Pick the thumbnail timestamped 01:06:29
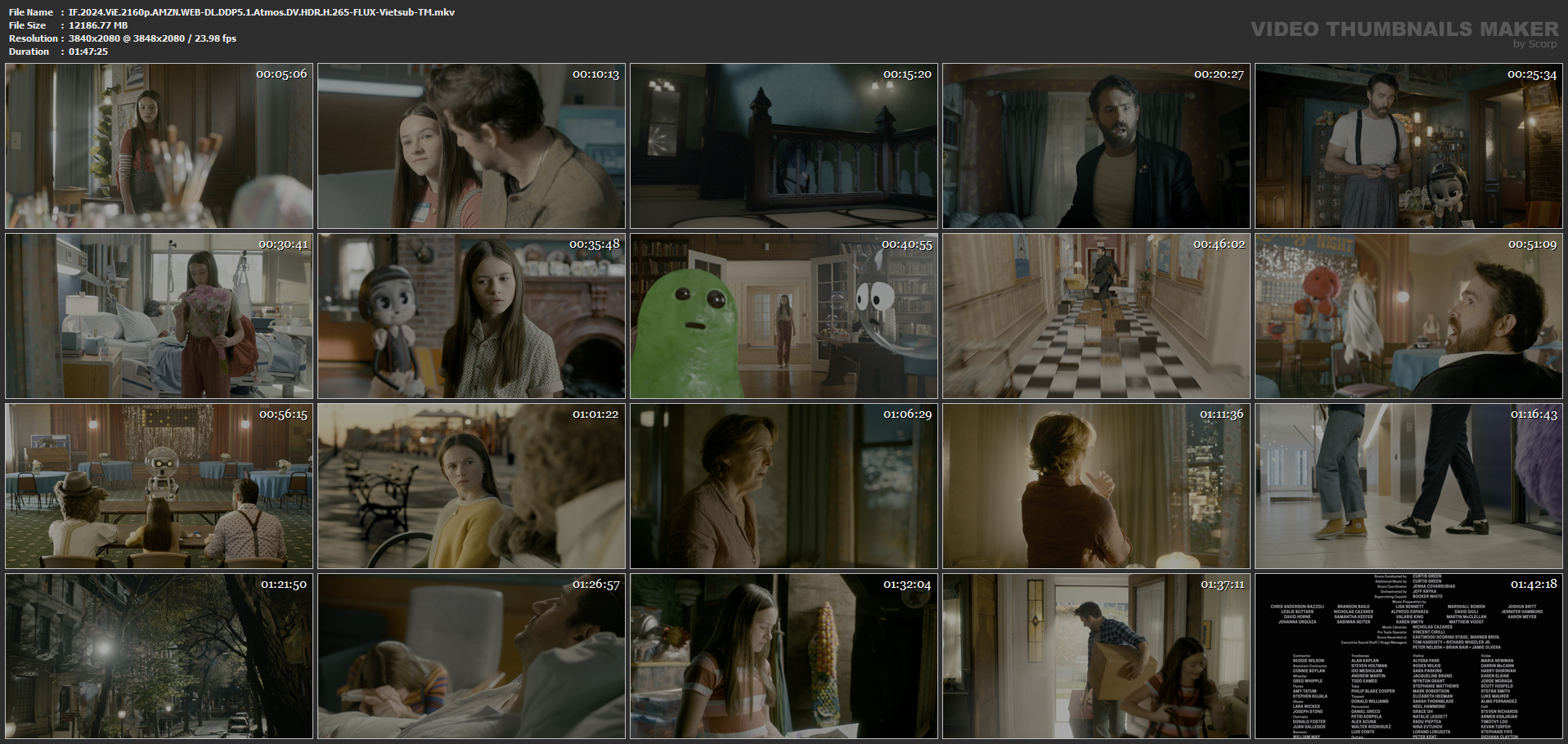The height and width of the screenshot is (744, 1568). 784,486
